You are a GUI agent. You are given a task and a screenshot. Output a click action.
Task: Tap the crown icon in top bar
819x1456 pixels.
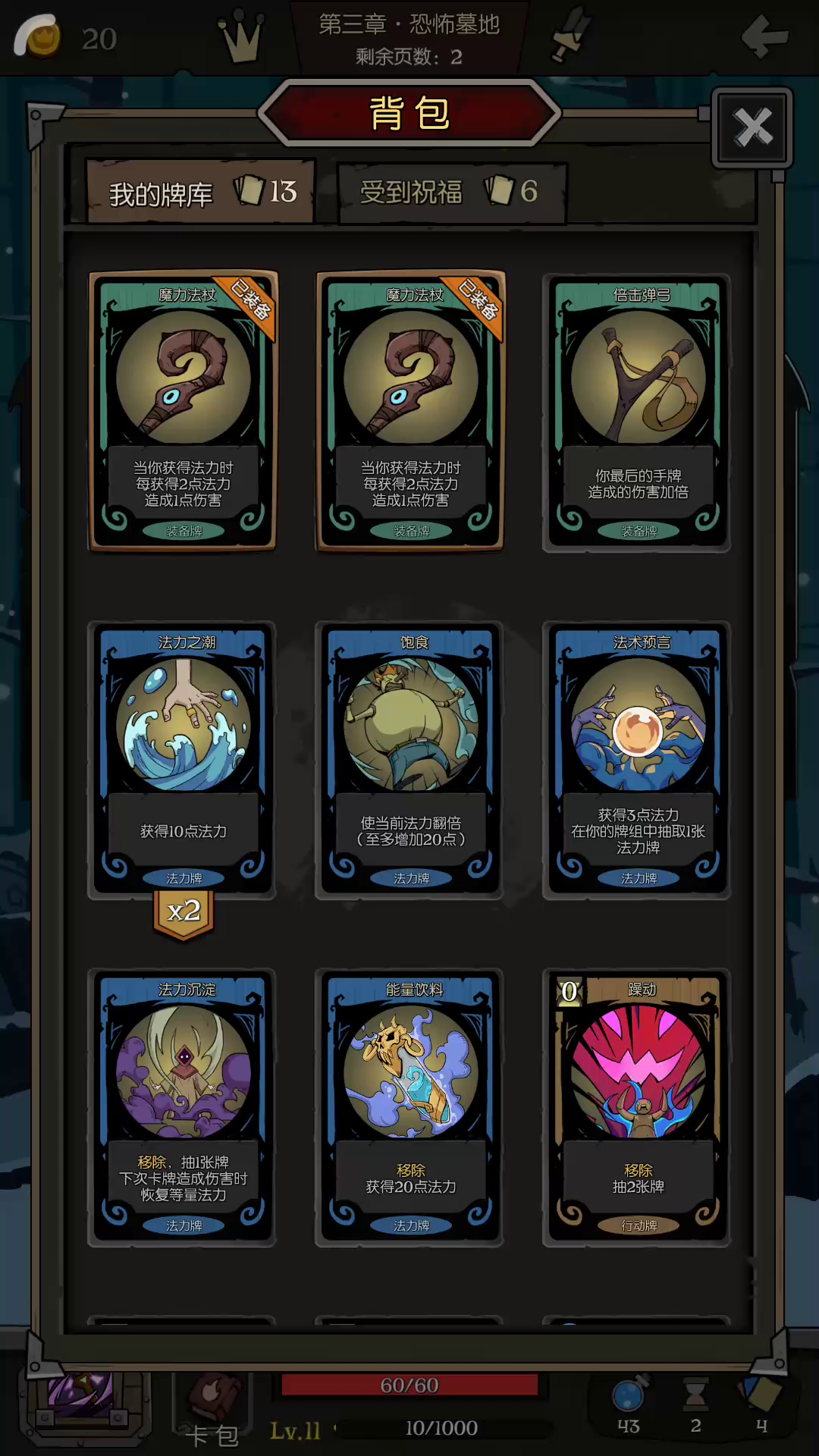coord(241,36)
